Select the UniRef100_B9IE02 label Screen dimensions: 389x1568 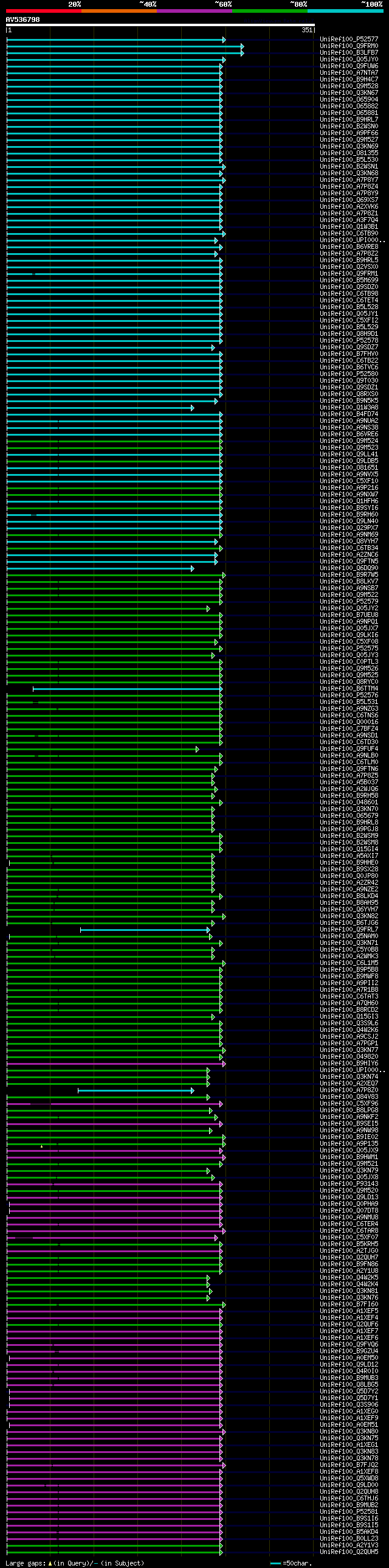pos(349,1137)
